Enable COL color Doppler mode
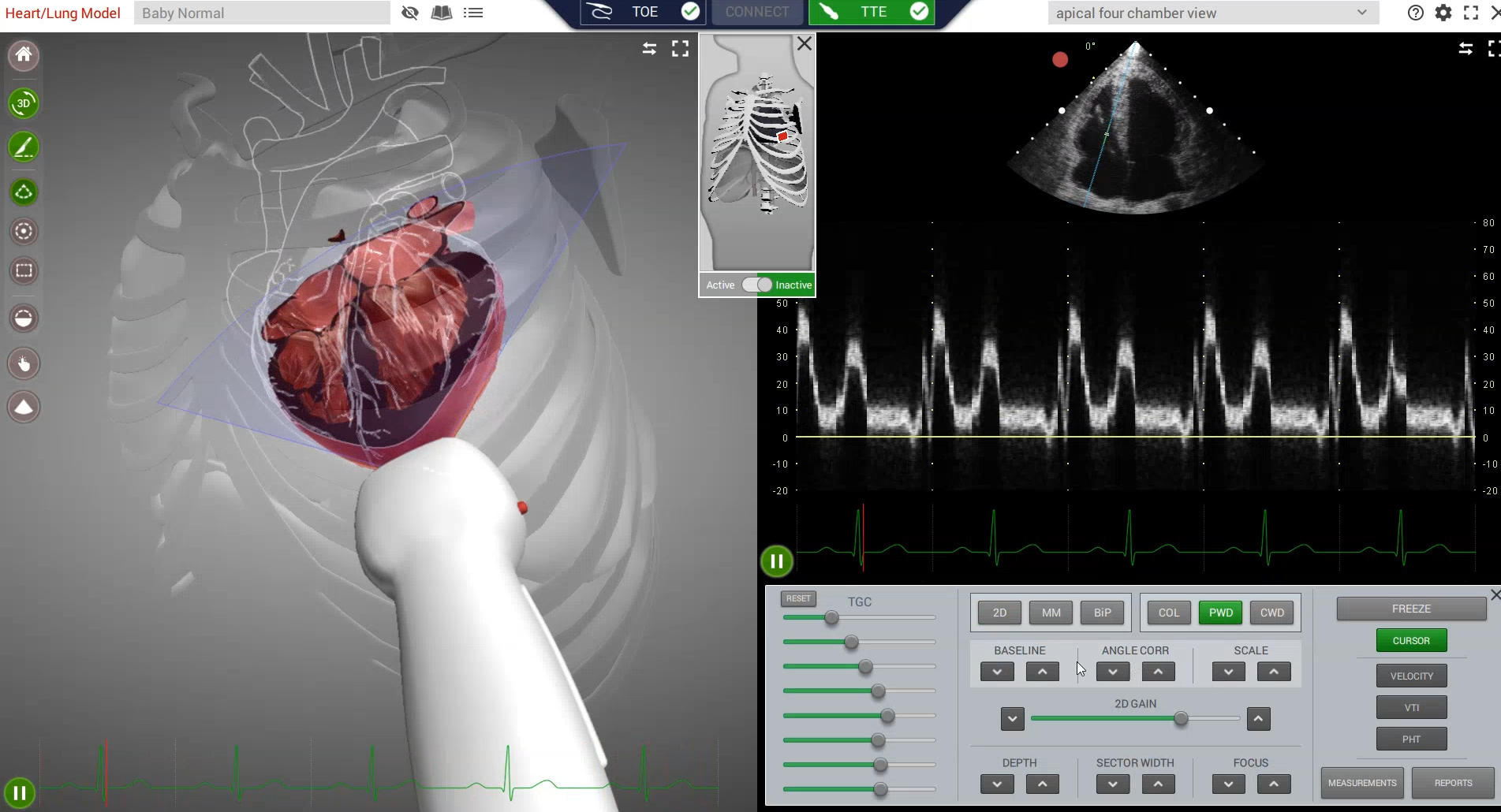Screen dimensions: 1501x812 coord(1169,613)
